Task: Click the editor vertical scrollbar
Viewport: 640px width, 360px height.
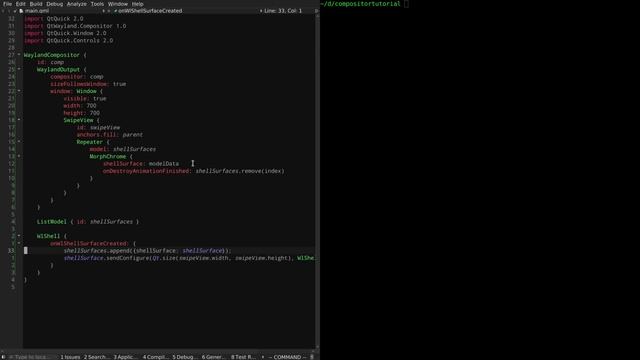Action: point(317,182)
